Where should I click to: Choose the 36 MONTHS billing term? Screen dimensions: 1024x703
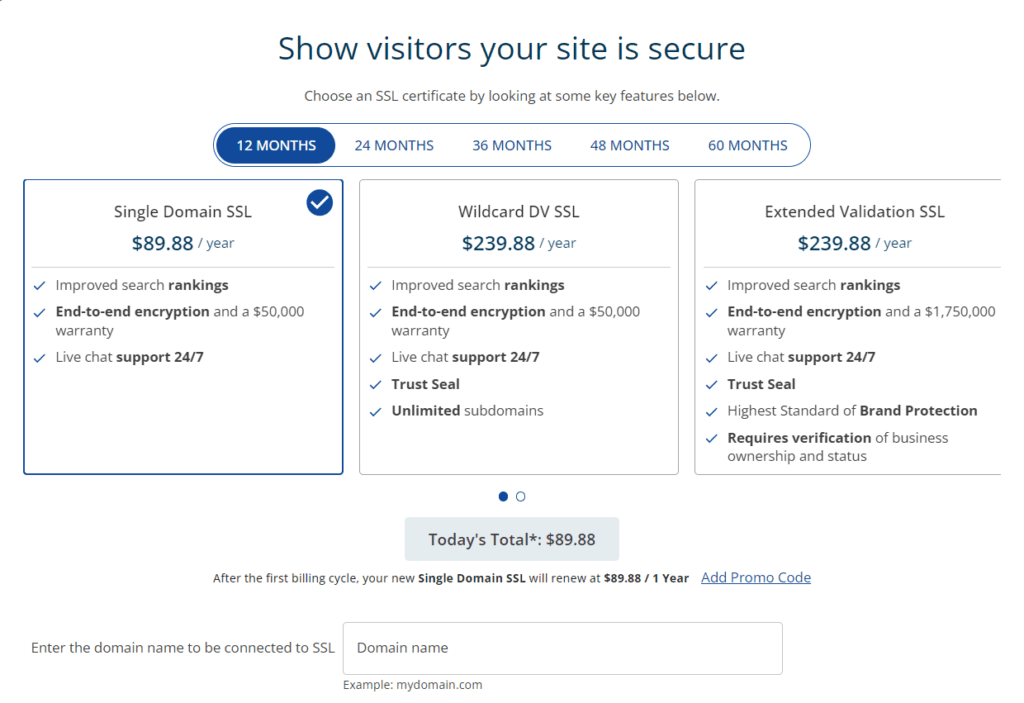pos(512,145)
